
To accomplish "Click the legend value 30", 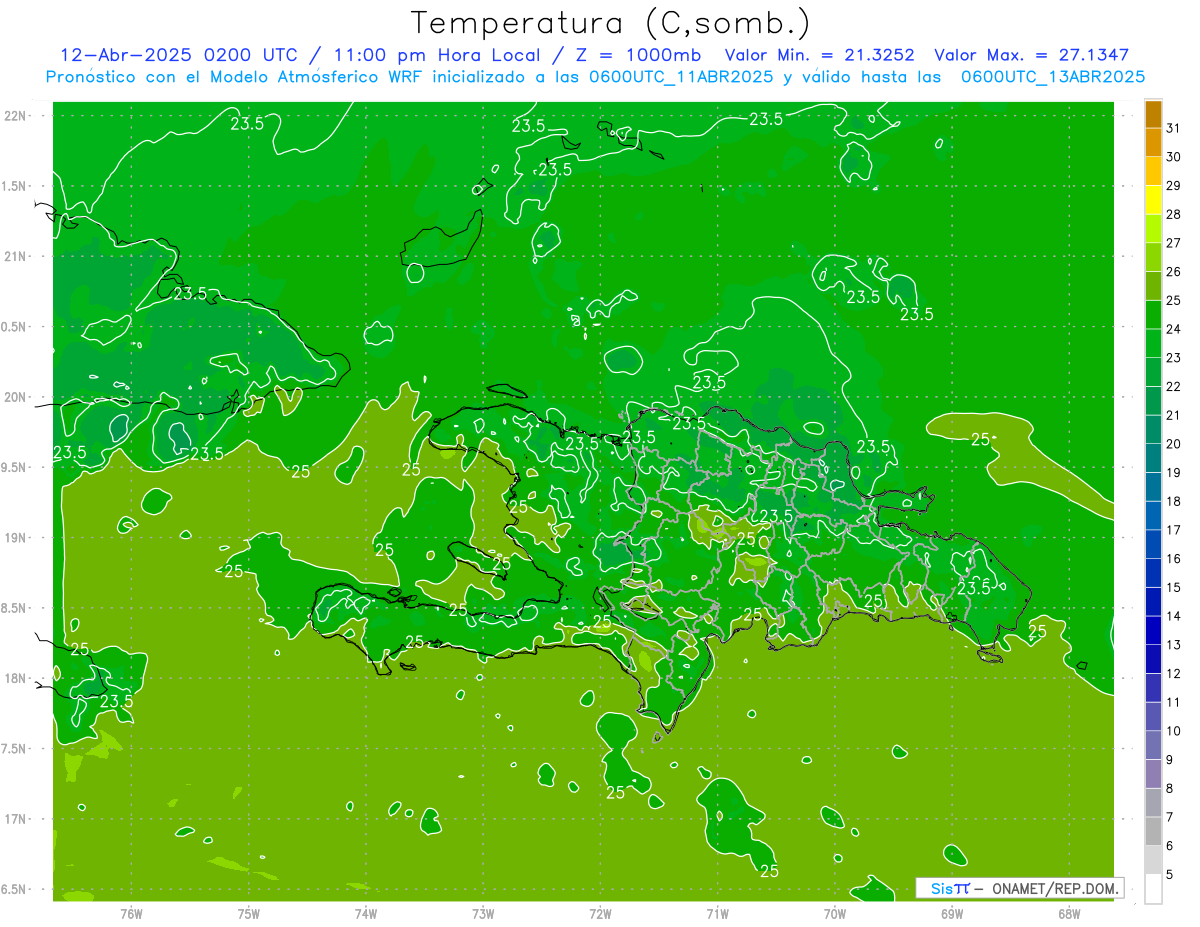I will click(x=1174, y=157).
